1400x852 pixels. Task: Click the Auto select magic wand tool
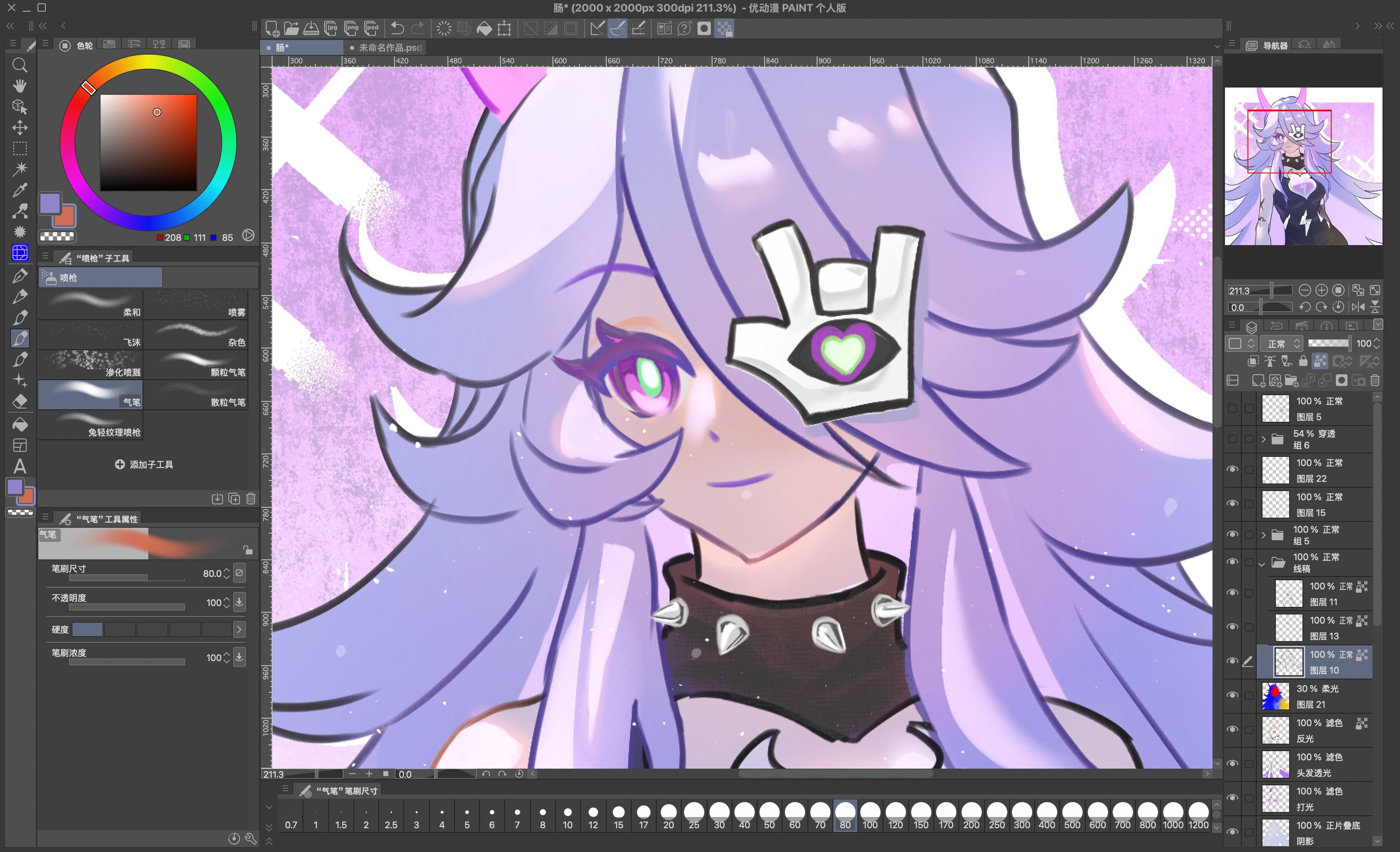tap(20, 169)
